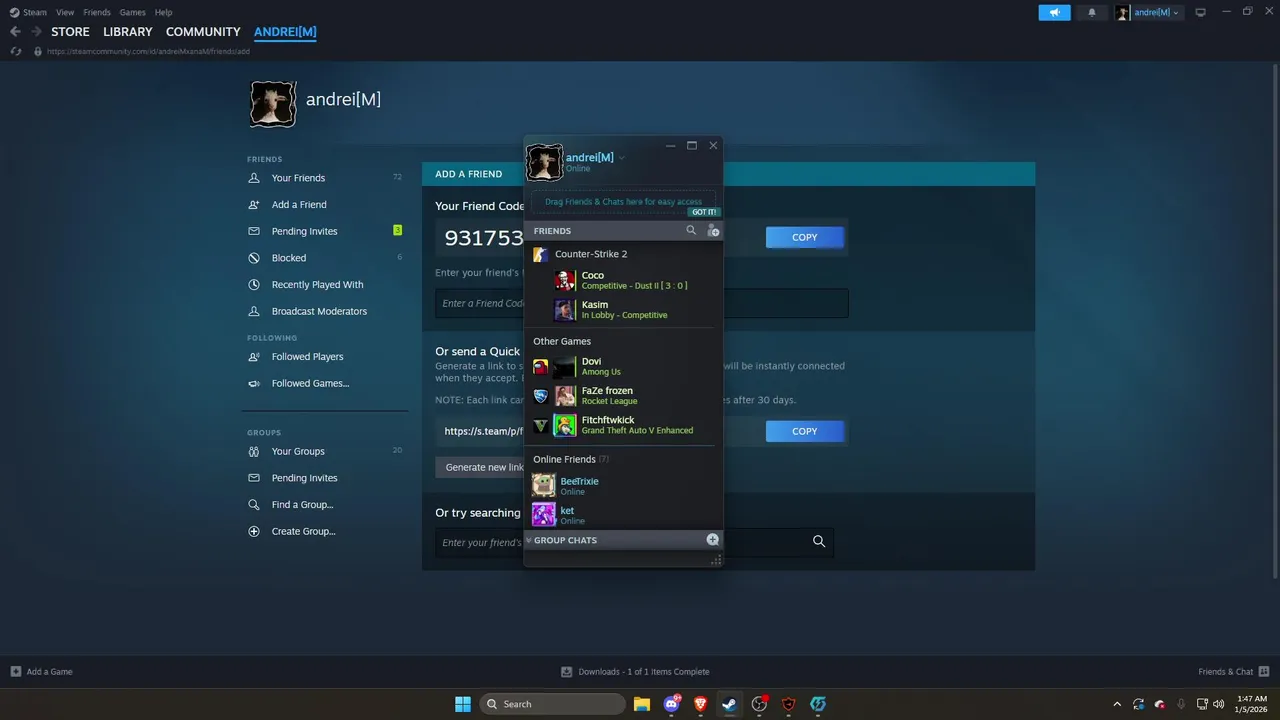Open the Windows Start menu
Image resolution: width=1280 pixels, height=720 pixels.
pyautogui.click(x=463, y=704)
